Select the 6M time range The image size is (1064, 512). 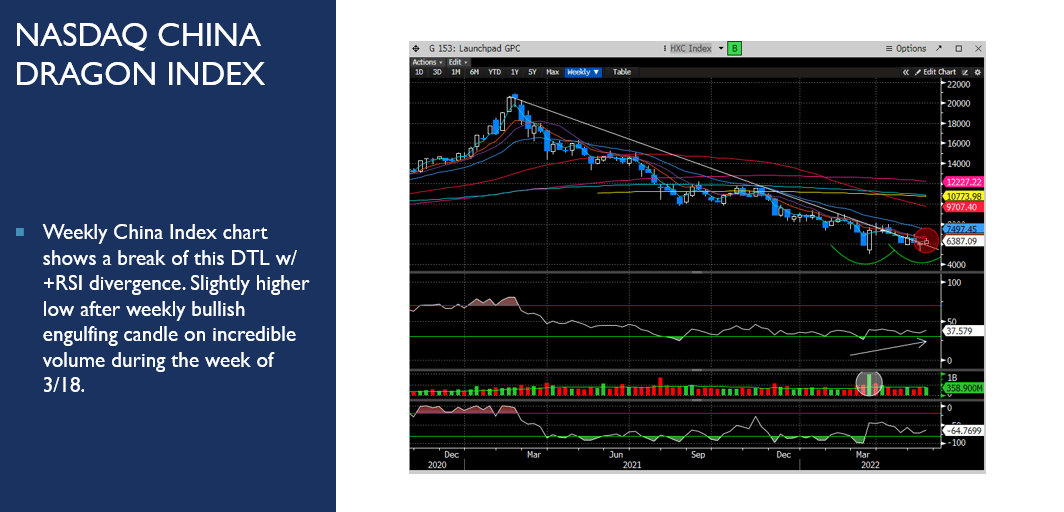pos(474,72)
